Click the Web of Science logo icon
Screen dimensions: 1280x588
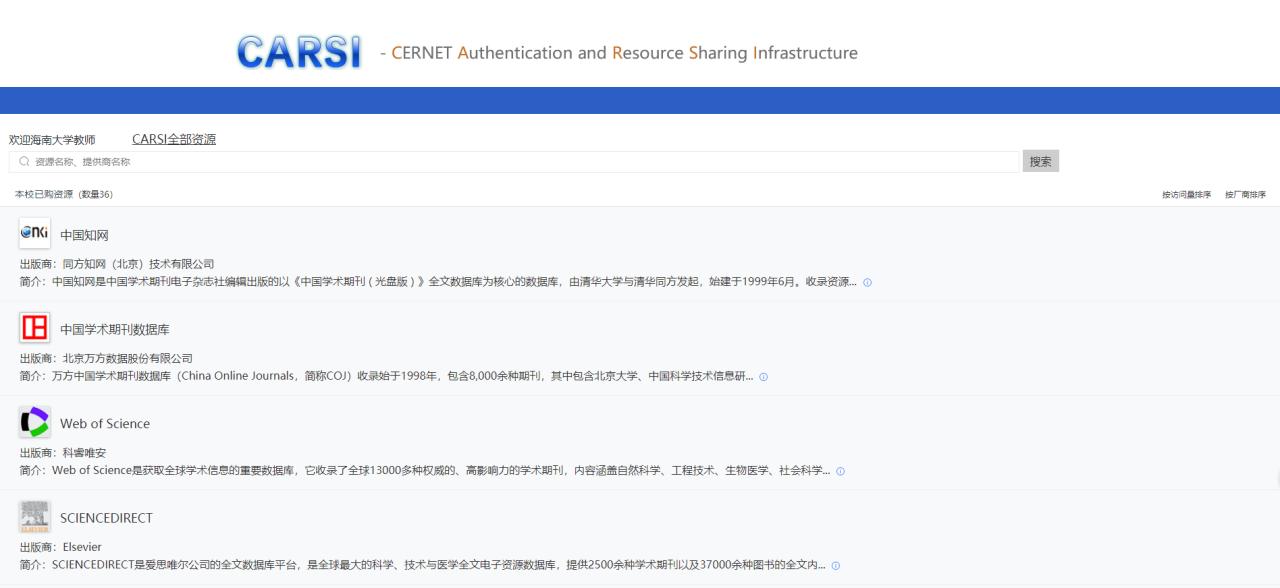[x=34, y=422]
